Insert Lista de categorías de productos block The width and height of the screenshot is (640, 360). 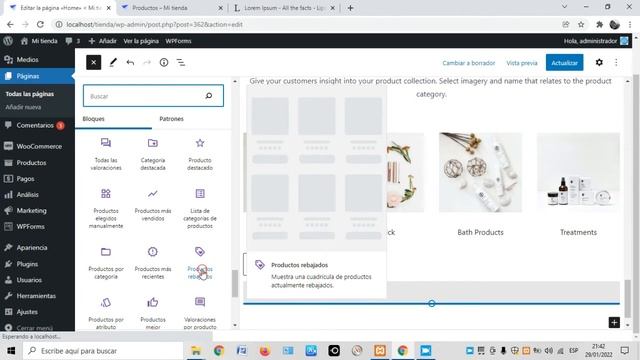click(x=200, y=208)
